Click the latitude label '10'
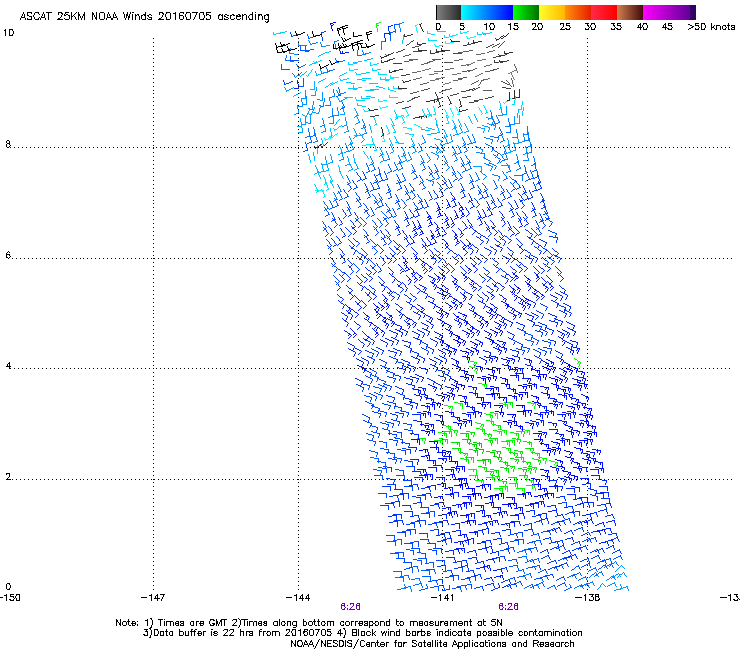The height and width of the screenshot is (650, 740). (8, 33)
